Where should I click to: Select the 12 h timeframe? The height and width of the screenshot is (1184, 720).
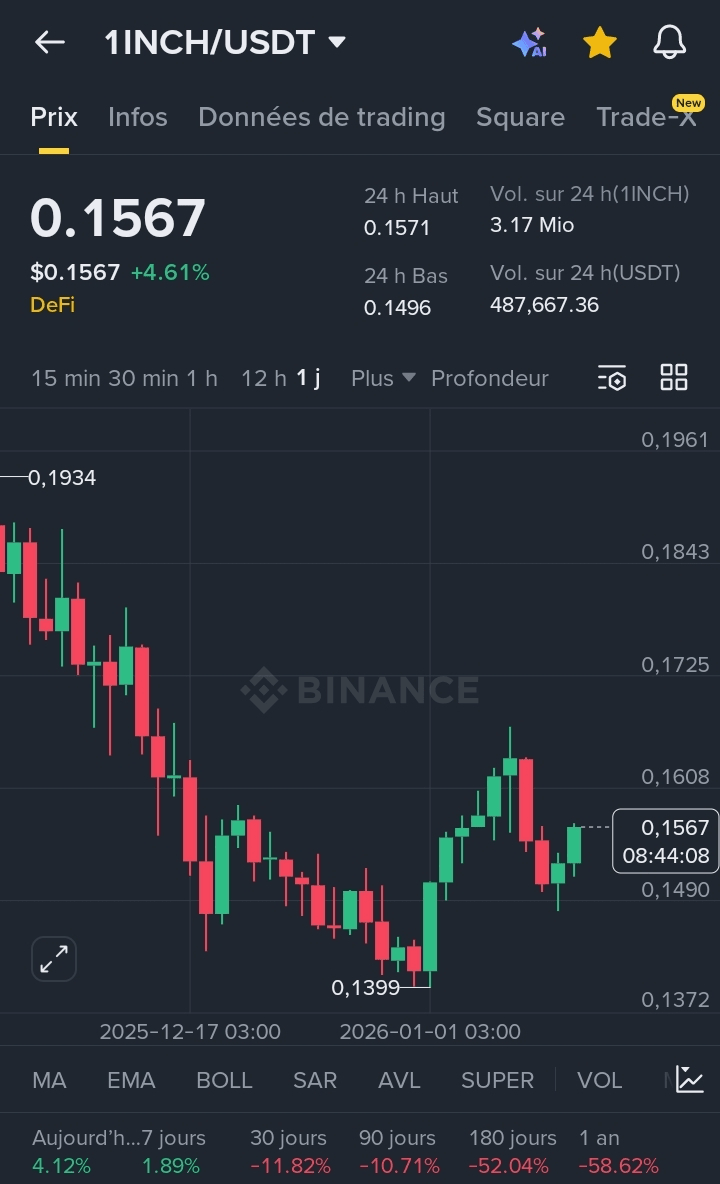[x=263, y=378]
